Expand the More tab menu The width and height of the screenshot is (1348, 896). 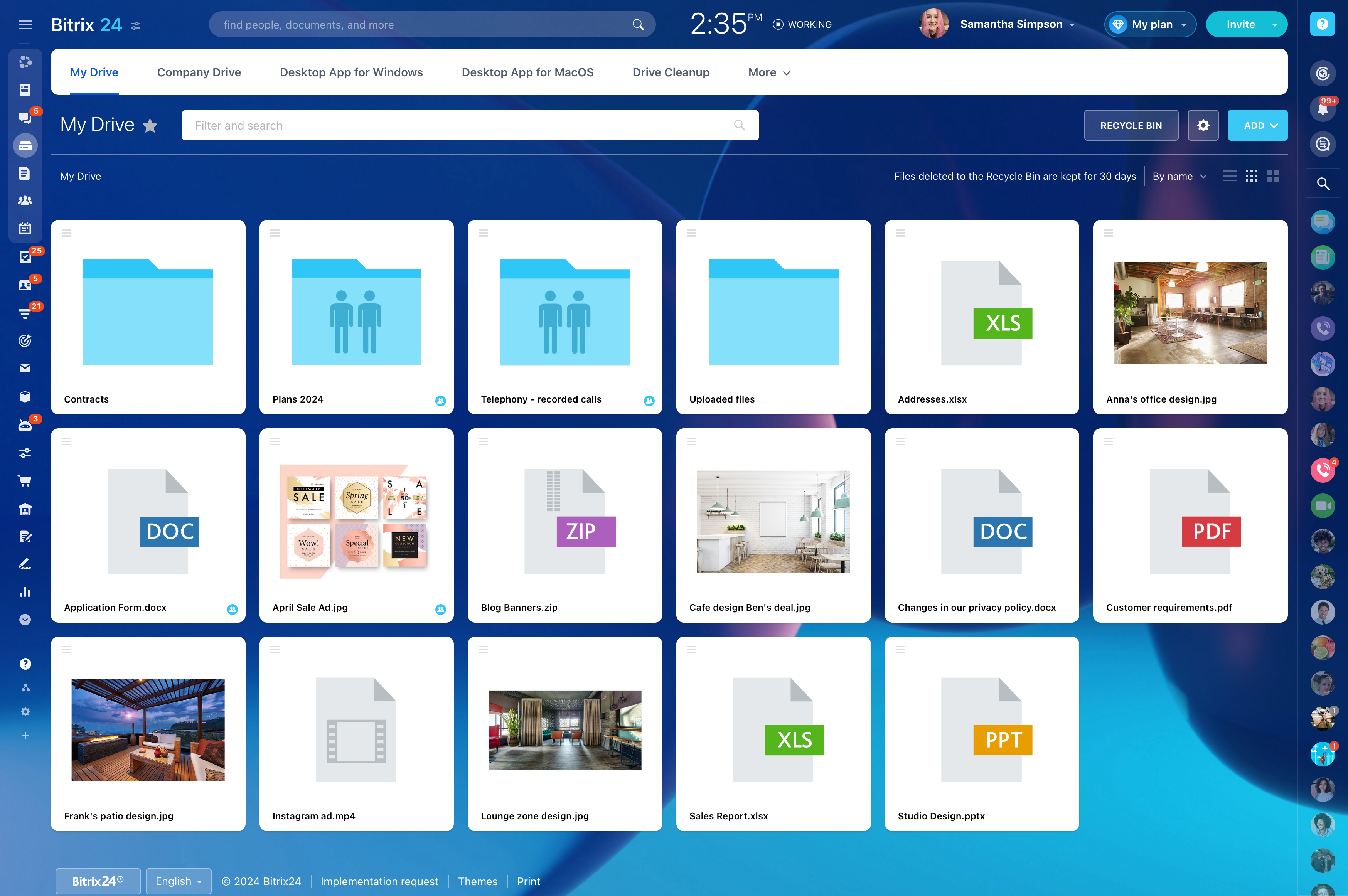pos(768,72)
